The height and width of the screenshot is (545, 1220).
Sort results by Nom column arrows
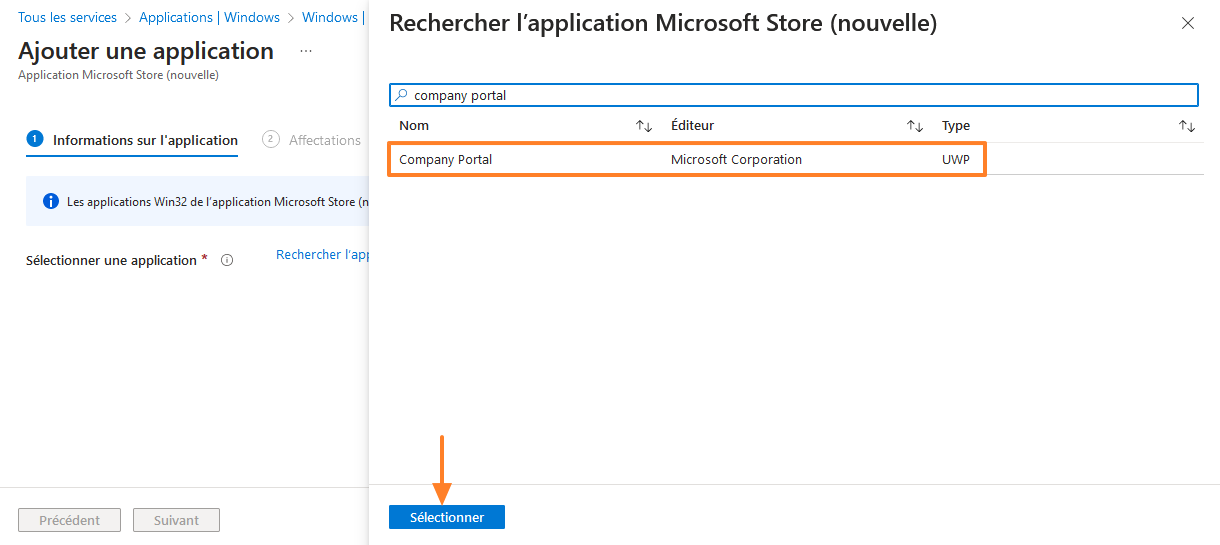pos(644,126)
